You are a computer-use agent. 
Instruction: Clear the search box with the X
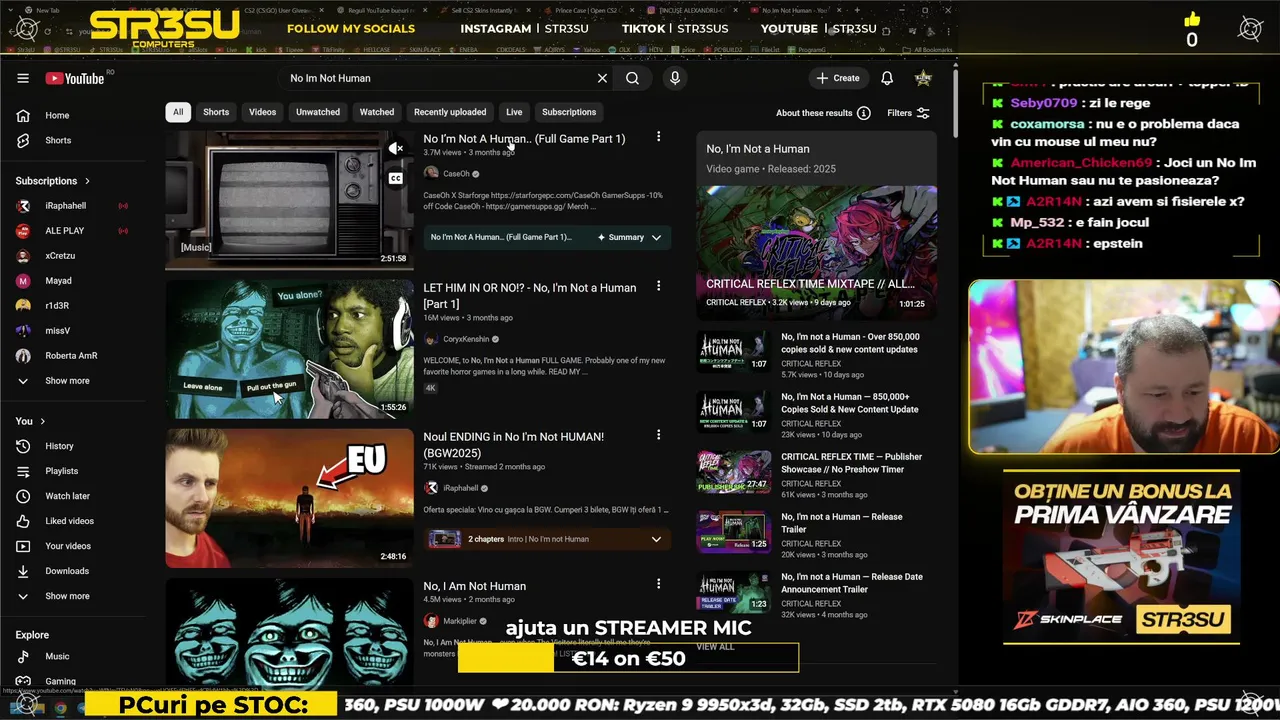(602, 78)
